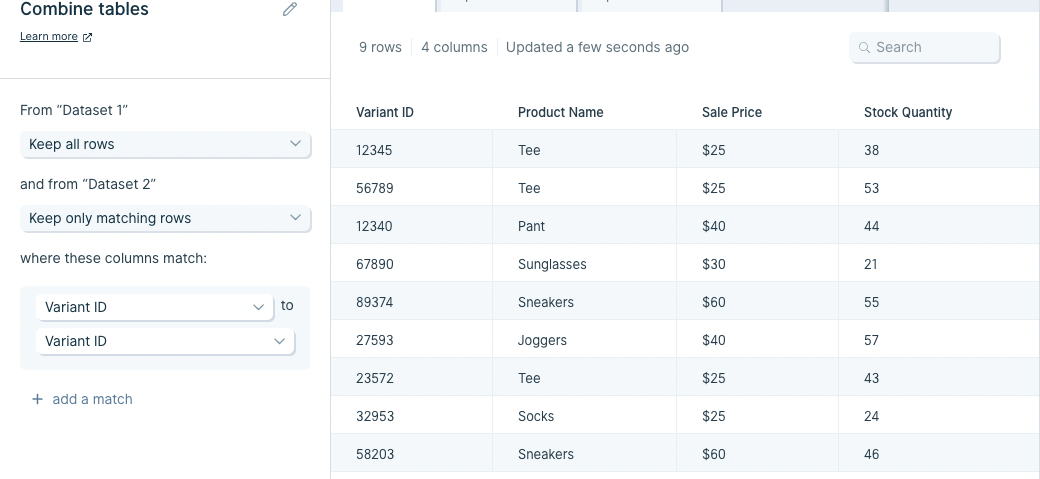Click the add a match button
This screenshot has width=1040, height=479.
click(x=82, y=399)
